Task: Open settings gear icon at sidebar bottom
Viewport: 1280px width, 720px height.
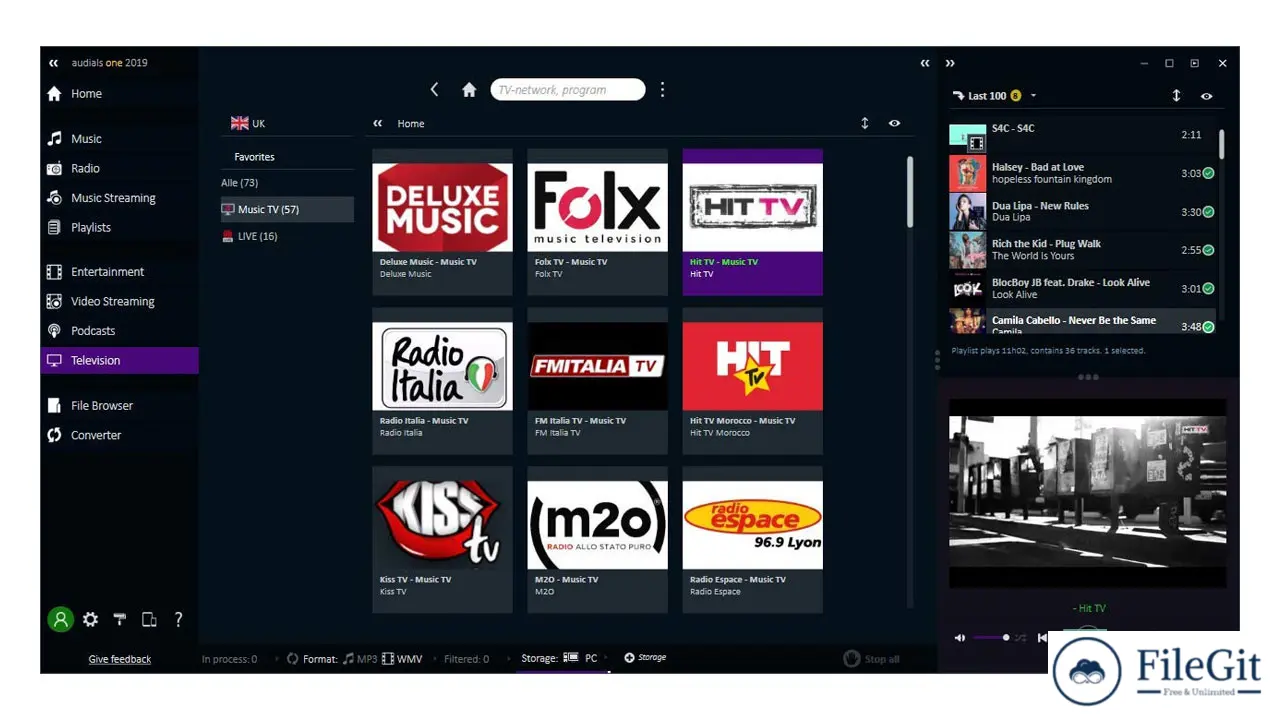Action: click(90, 620)
